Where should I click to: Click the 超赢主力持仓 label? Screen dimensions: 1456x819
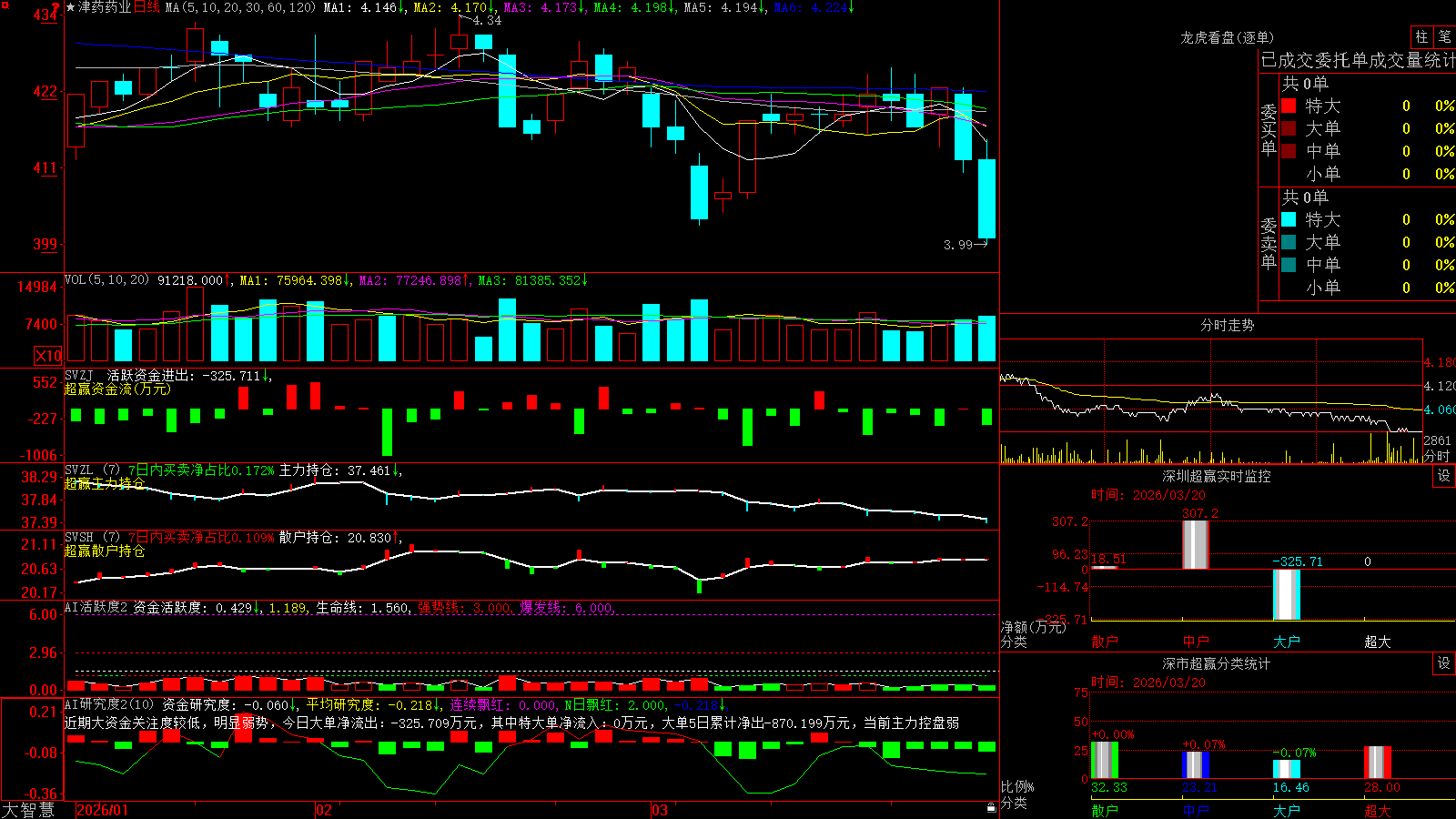coord(105,483)
